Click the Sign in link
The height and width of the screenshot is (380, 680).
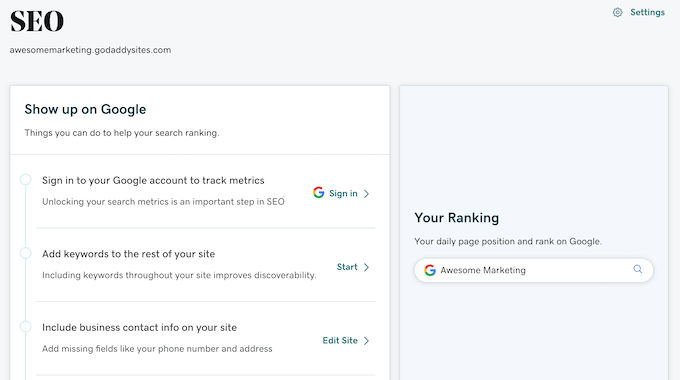[x=343, y=193]
